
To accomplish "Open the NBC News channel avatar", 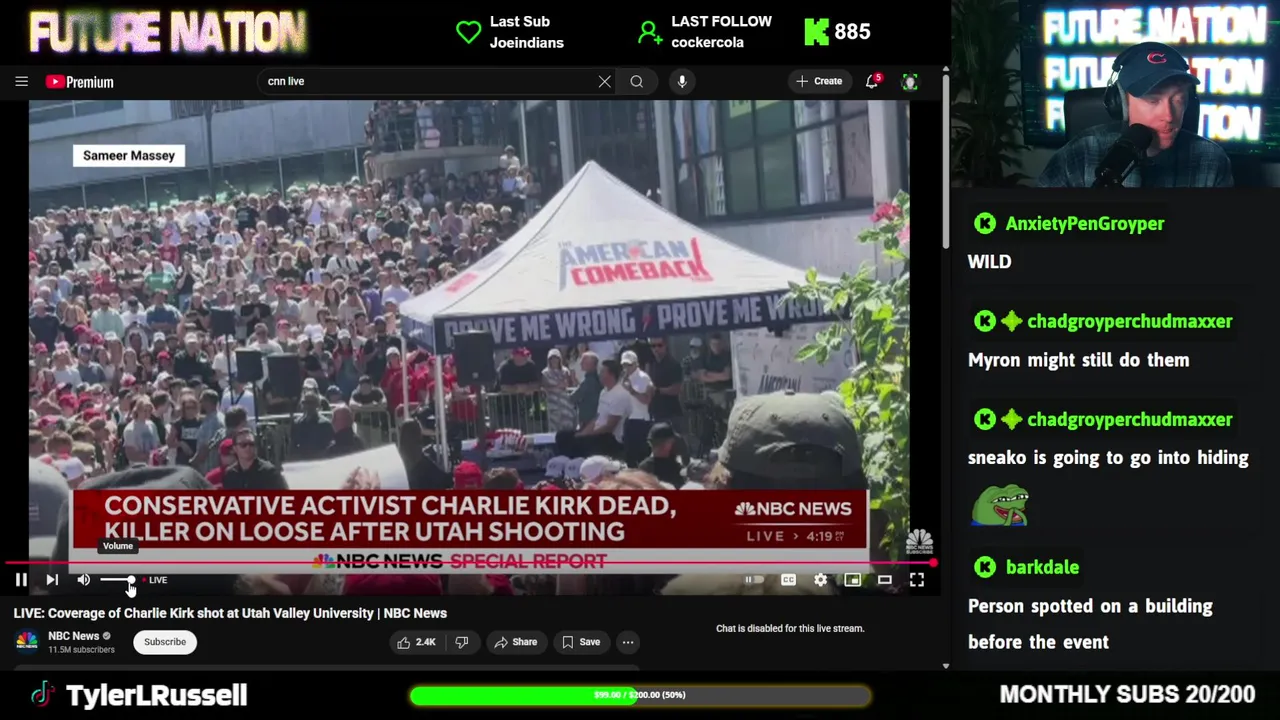I will point(27,641).
